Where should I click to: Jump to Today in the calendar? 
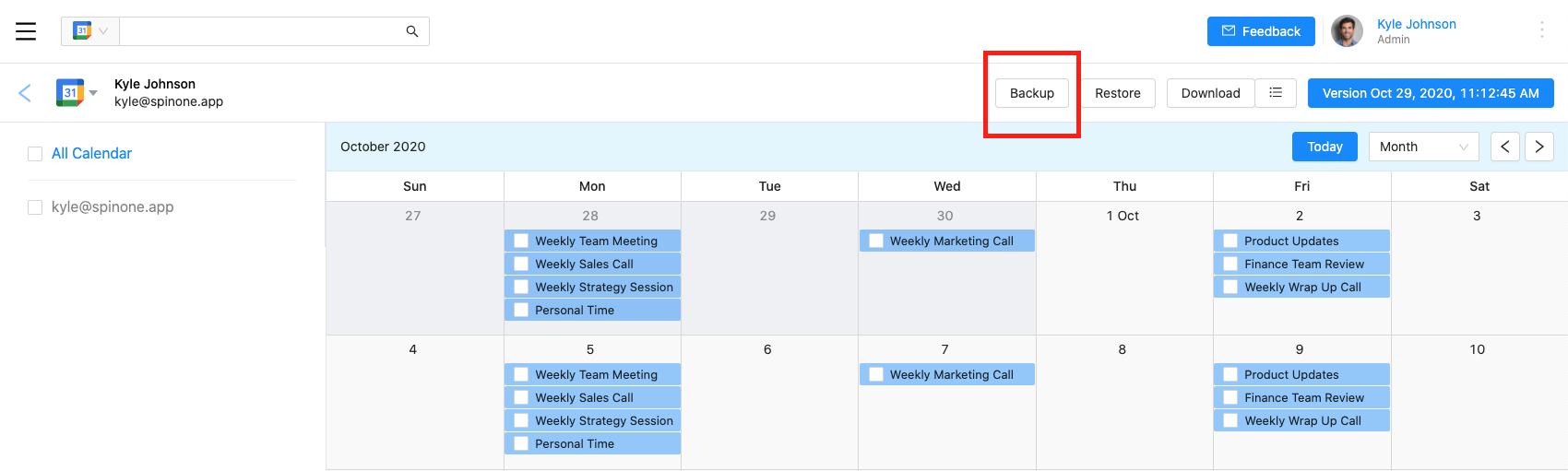click(x=1324, y=147)
